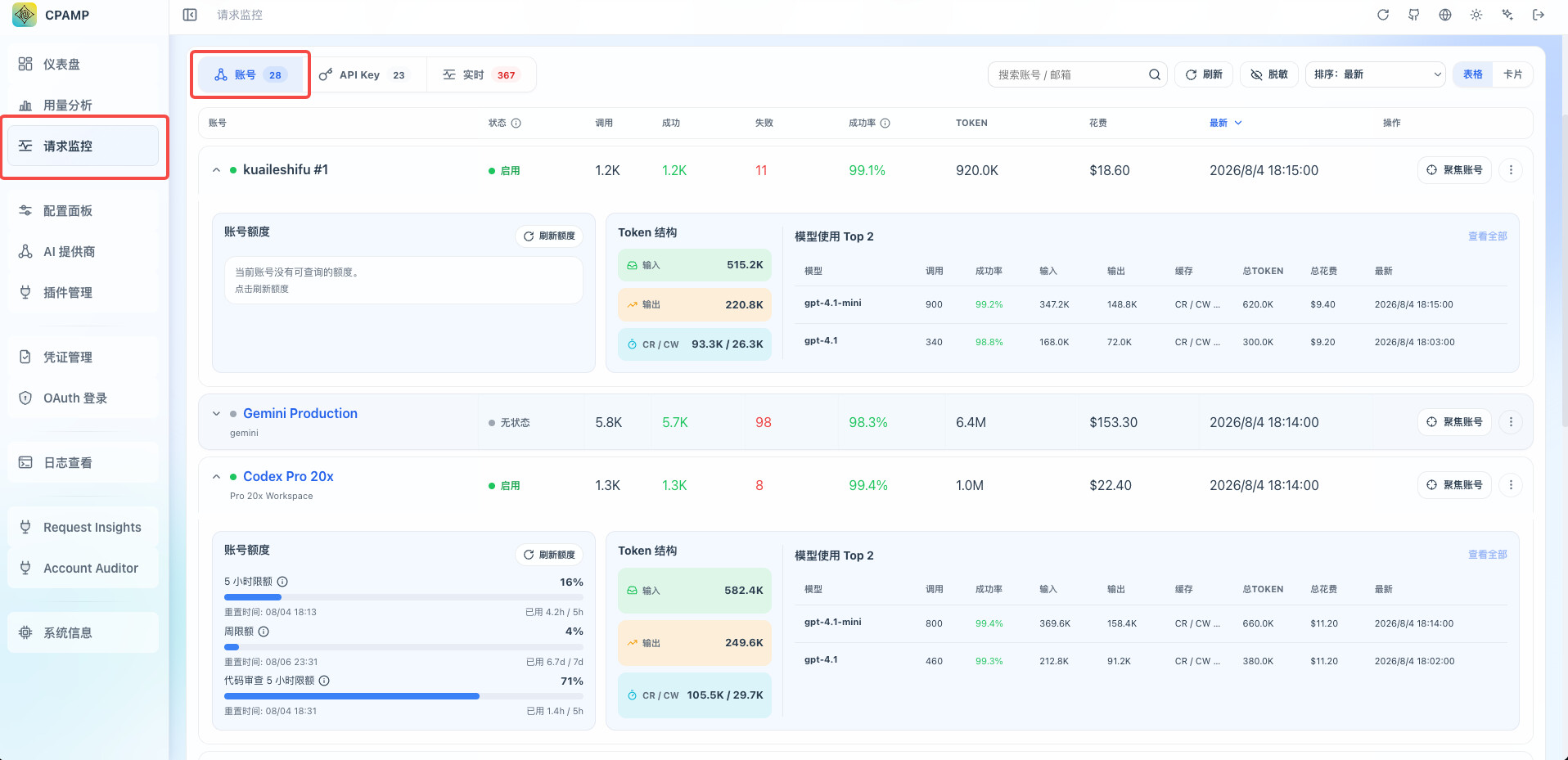Toggle the 脱敏 masking button
Screen dimensions: 1568x760
tap(1268, 74)
